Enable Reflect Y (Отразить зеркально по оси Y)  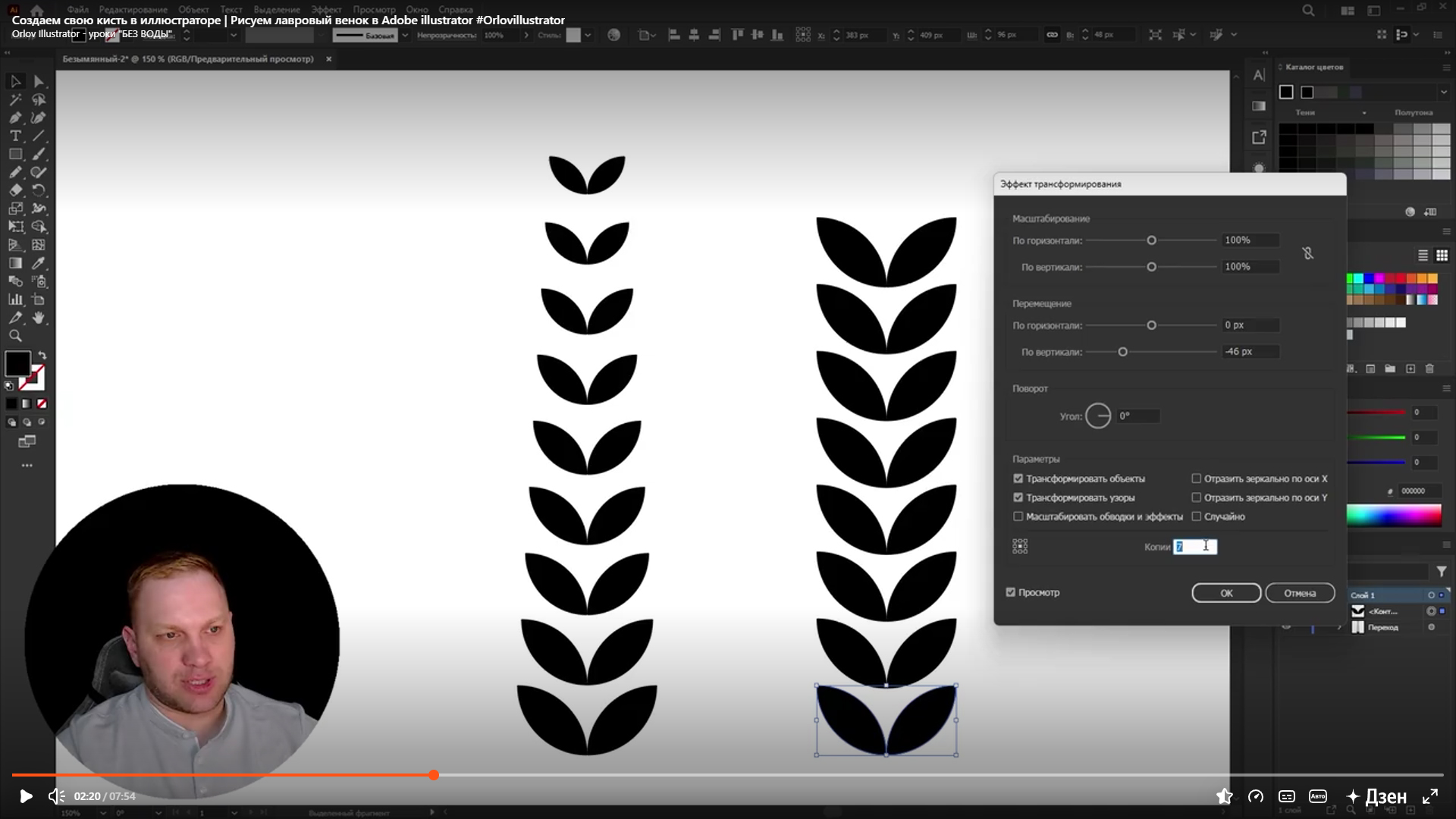coord(1196,497)
